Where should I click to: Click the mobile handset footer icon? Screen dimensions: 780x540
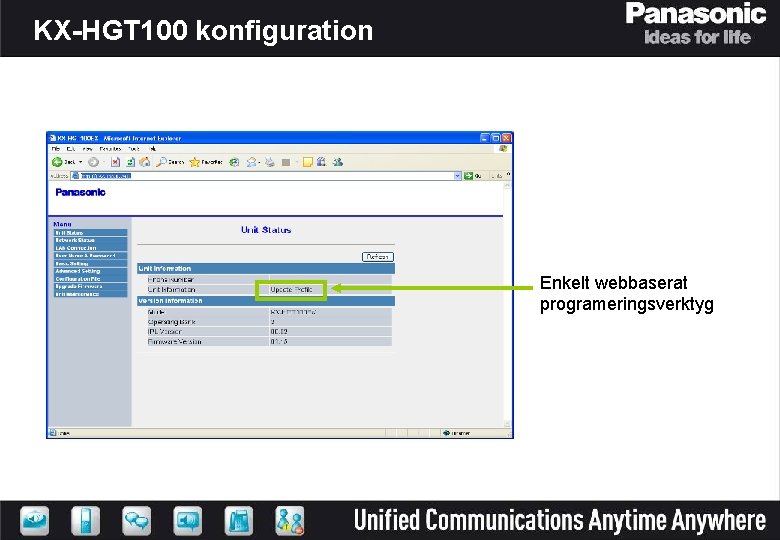click(x=86, y=521)
